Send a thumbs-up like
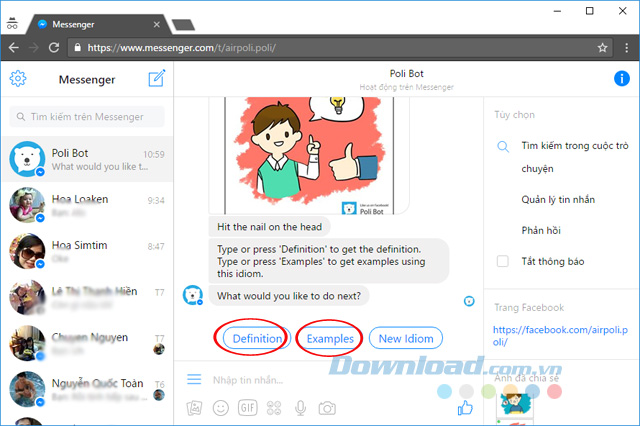This screenshot has width=640, height=426. pos(464,407)
